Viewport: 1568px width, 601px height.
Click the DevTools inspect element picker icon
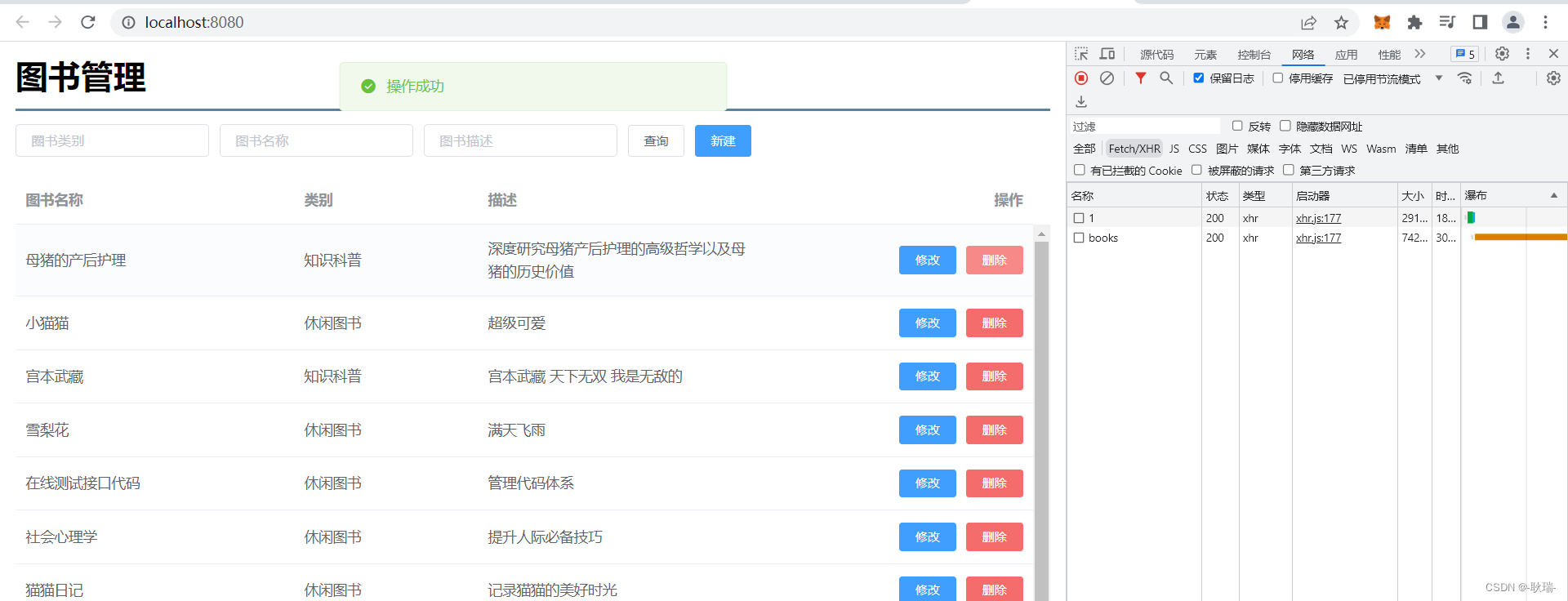(1081, 54)
